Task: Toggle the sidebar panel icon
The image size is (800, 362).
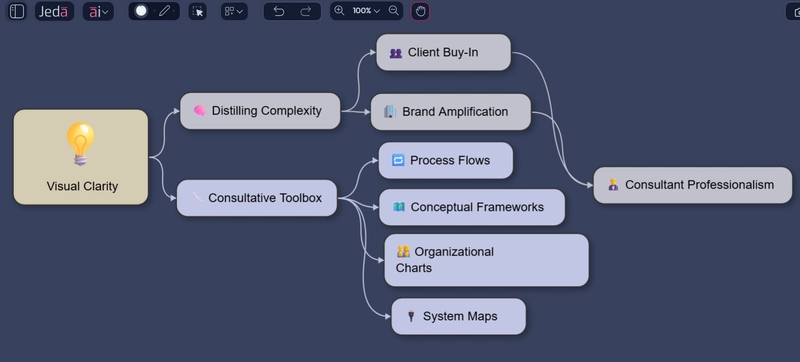Action: (x=17, y=11)
